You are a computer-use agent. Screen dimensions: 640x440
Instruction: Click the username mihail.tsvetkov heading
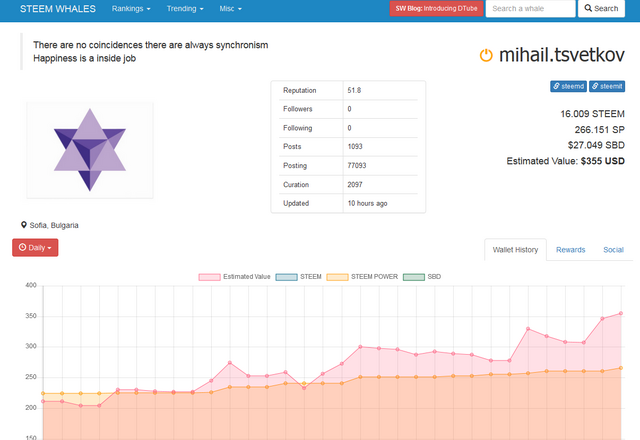tap(562, 55)
